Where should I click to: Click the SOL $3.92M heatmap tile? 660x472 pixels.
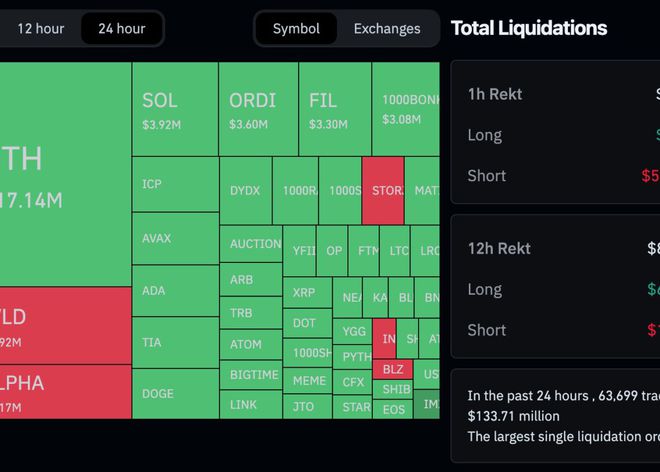(175, 109)
